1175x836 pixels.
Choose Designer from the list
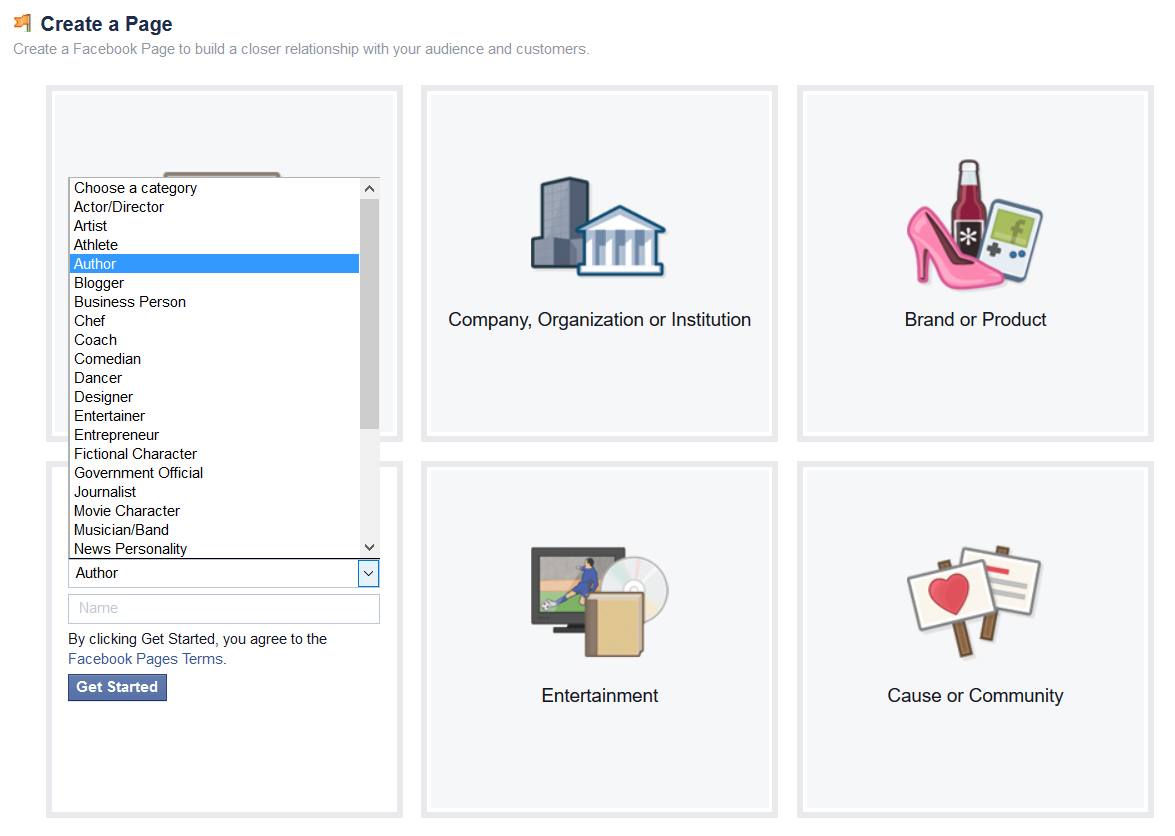pos(214,397)
